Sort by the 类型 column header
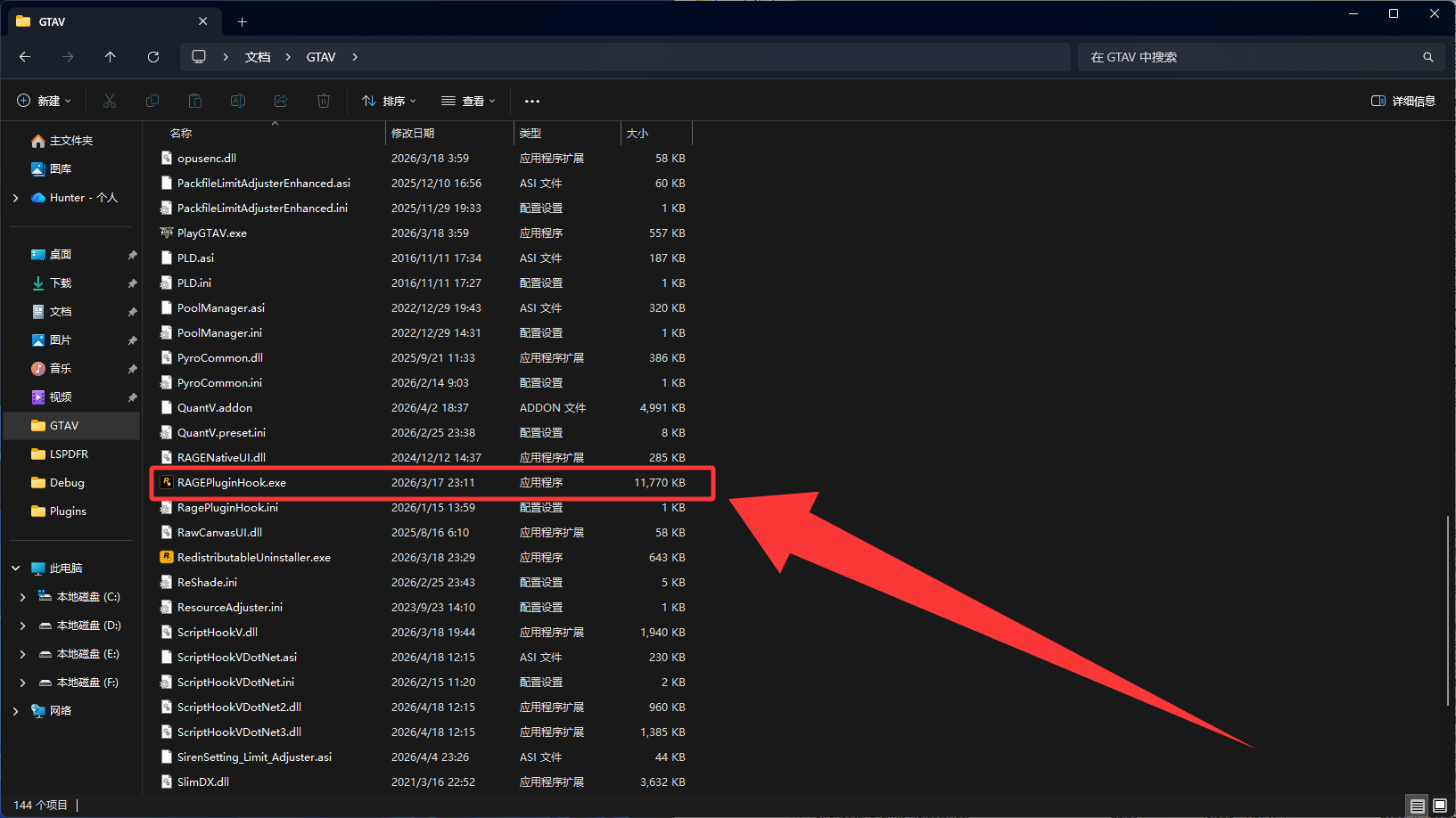1456x818 pixels. click(x=531, y=134)
